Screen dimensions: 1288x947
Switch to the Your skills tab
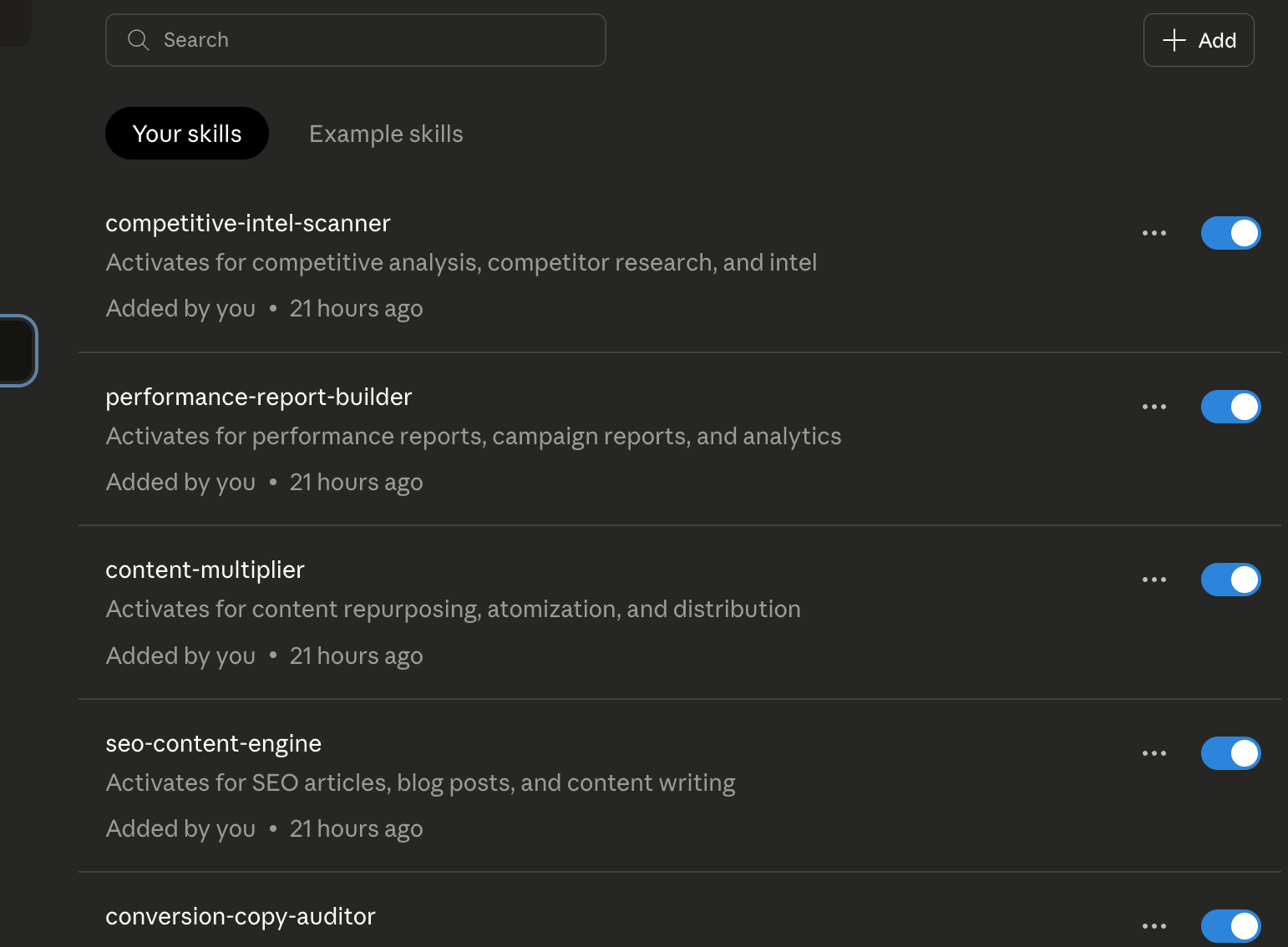pos(187,134)
